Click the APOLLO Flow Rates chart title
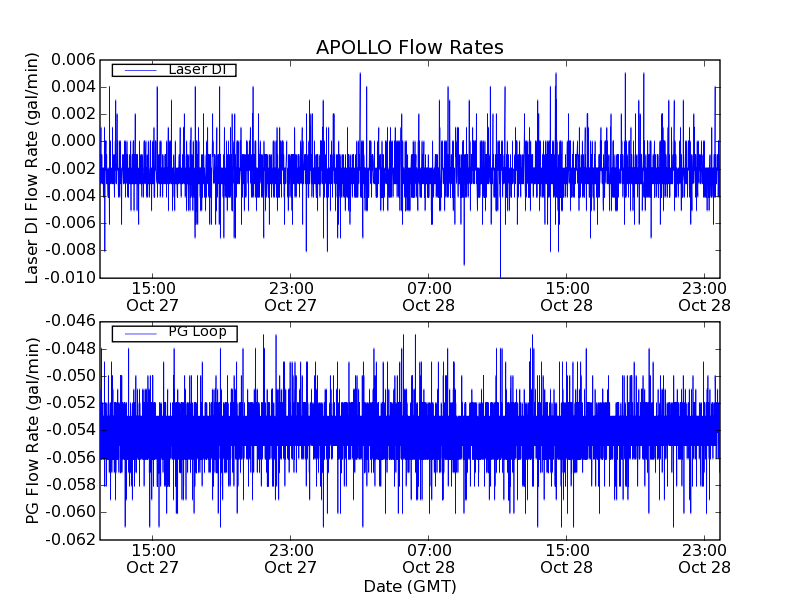Viewport: 800px width, 600px height. (x=410, y=47)
